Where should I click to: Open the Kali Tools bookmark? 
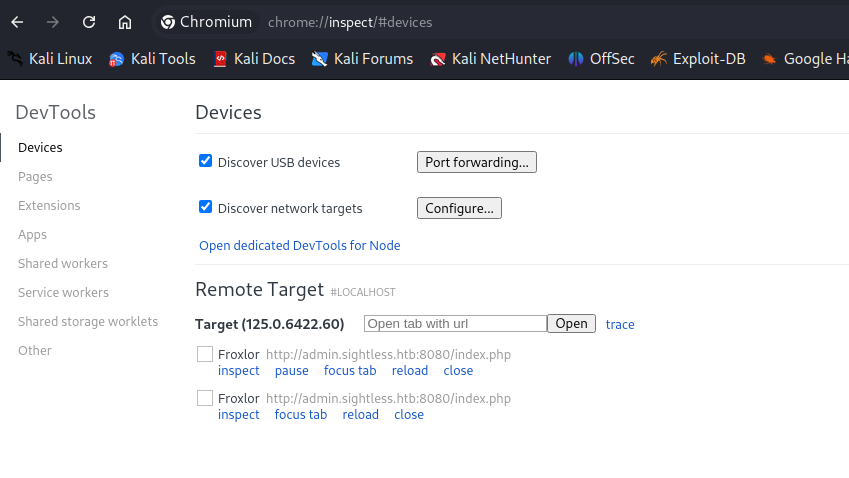coord(152,58)
